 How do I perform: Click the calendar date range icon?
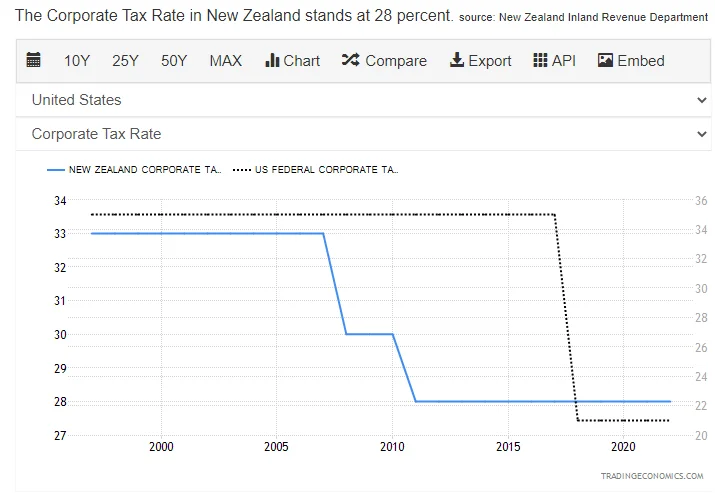pos(34,60)
